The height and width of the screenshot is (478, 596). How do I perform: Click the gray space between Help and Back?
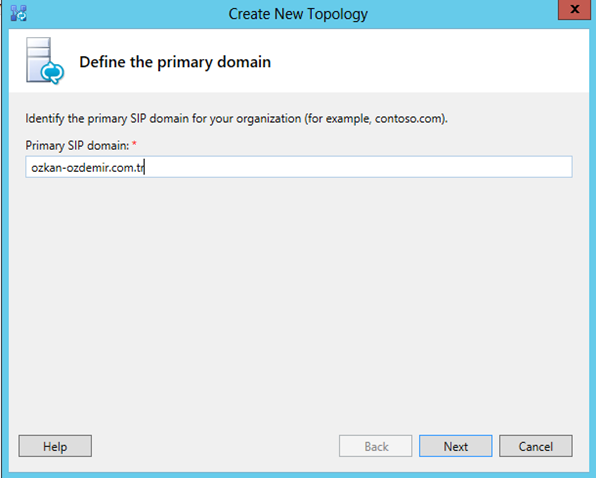pos(215,446)
